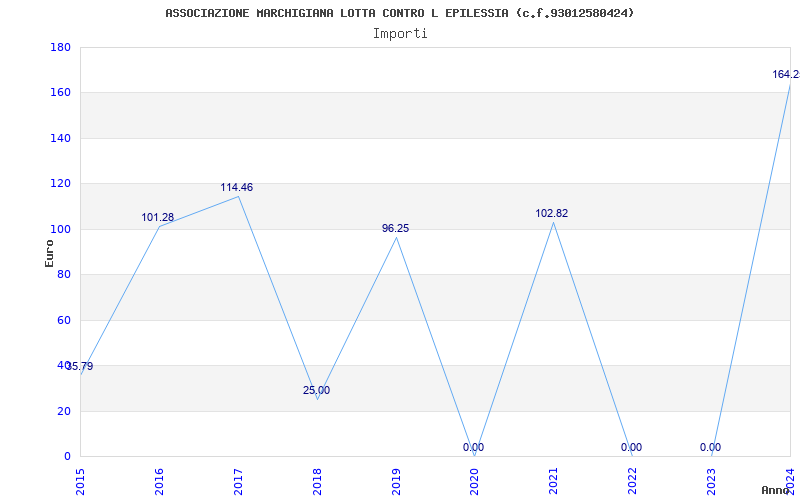The width and height of the screenshot is (800, 500).
Task: Click the 0.00 label above 2020
Action: pos(473,447)
